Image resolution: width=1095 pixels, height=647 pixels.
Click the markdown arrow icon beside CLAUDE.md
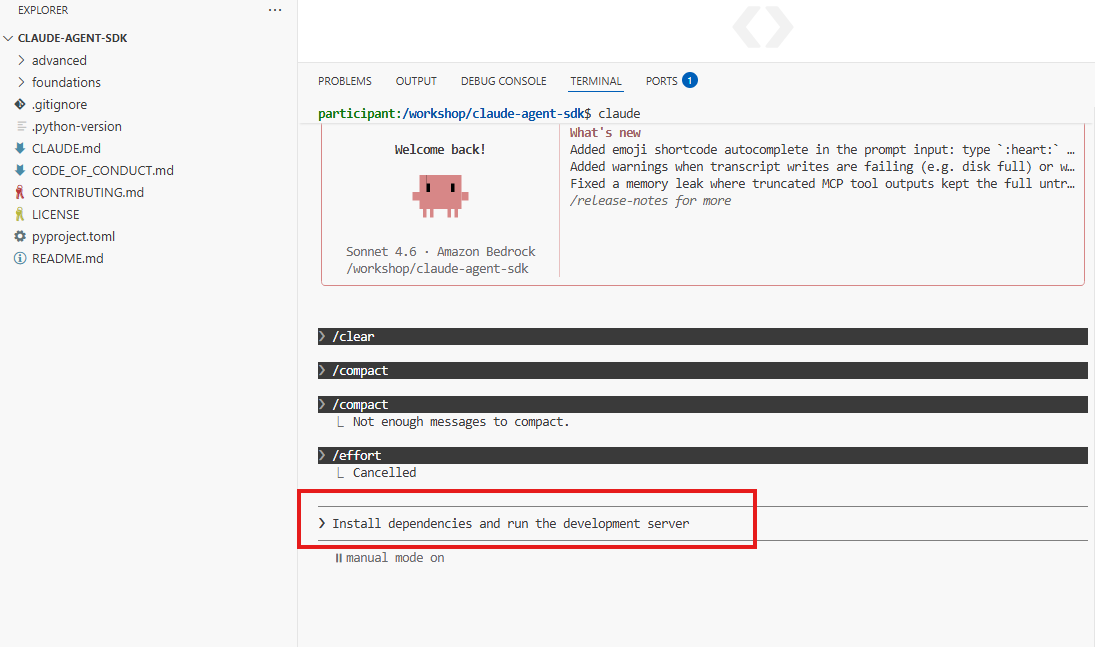tap(20, 148)
